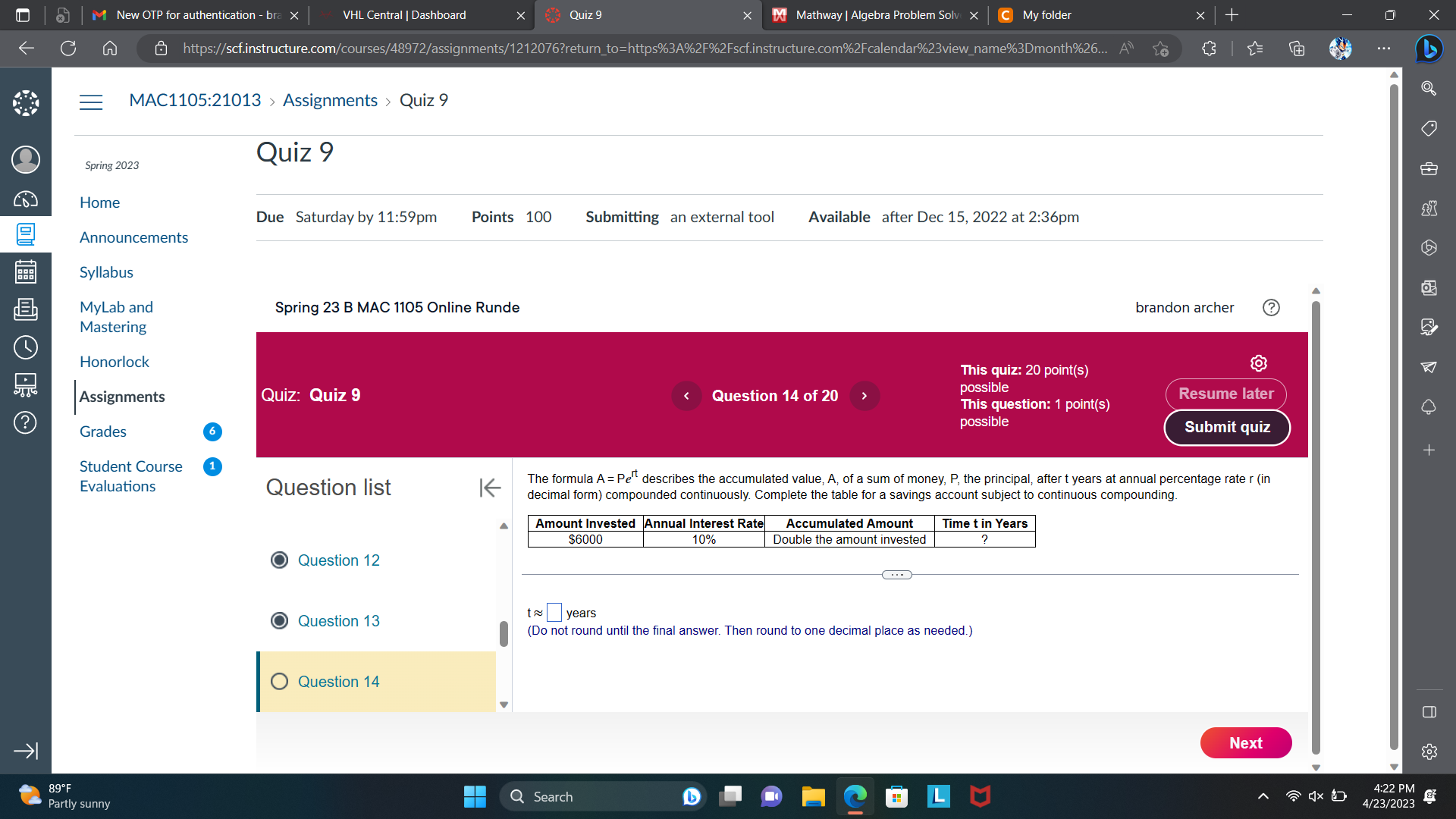Open Canvas History clock icon
The height and width of the screenshot is (819, 1456).
tap(25, 347)
